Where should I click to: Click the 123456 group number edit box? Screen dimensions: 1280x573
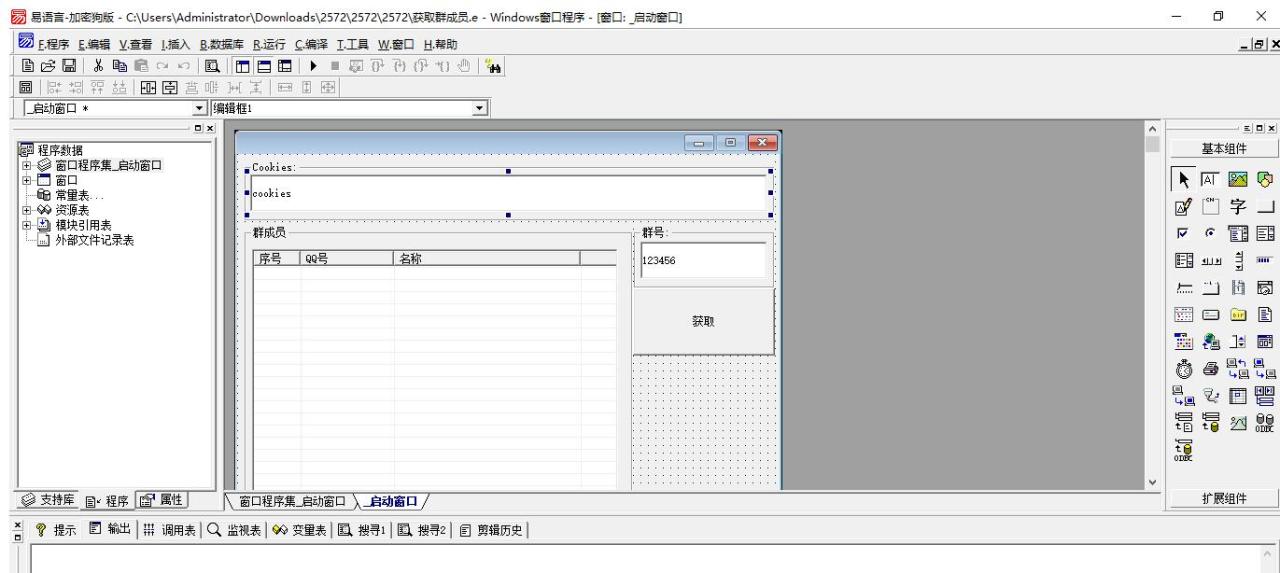point(703,259)
